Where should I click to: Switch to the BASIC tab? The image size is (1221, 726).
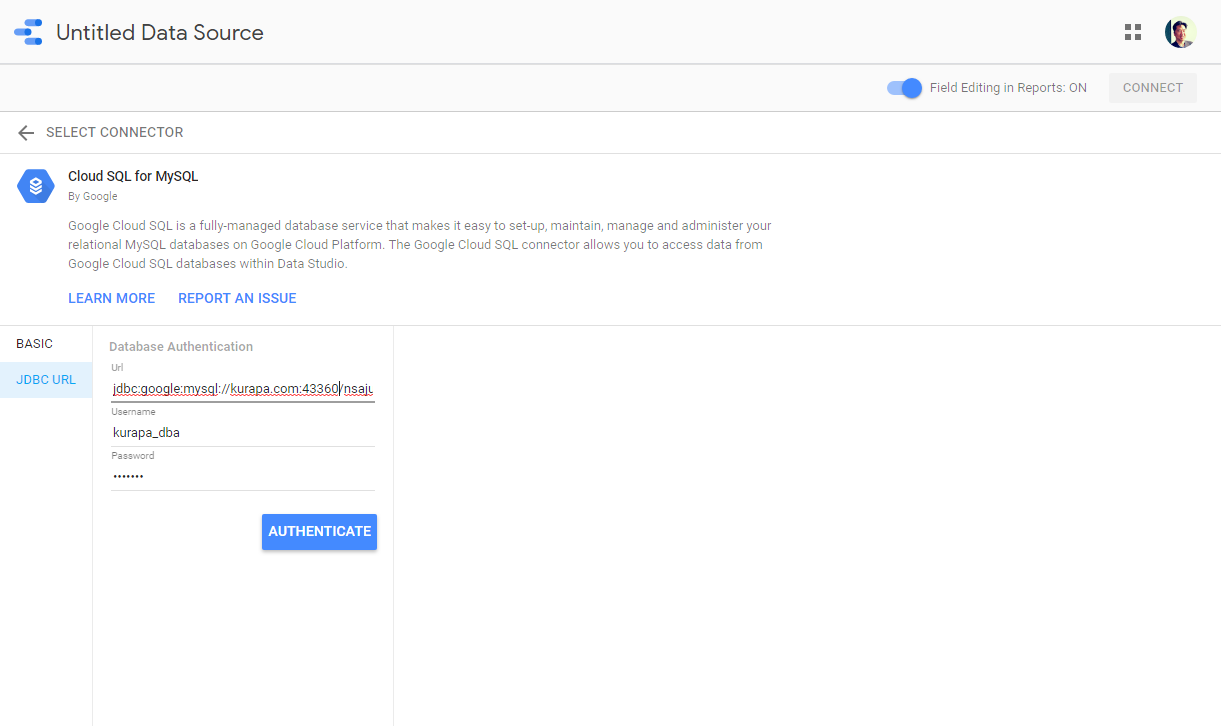[35, 344]
